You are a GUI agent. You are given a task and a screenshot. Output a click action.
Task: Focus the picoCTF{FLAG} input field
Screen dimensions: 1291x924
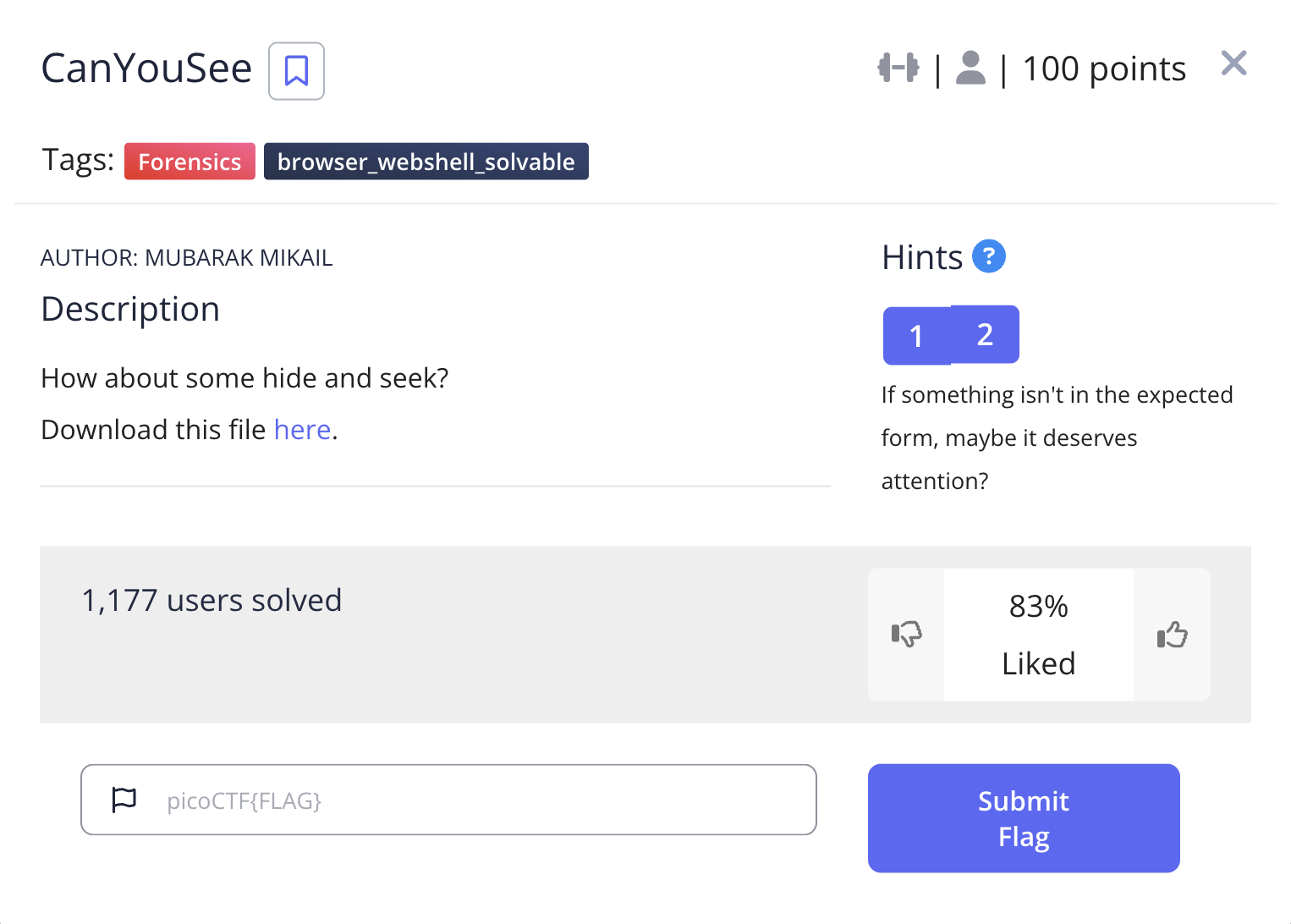point(482,800)
